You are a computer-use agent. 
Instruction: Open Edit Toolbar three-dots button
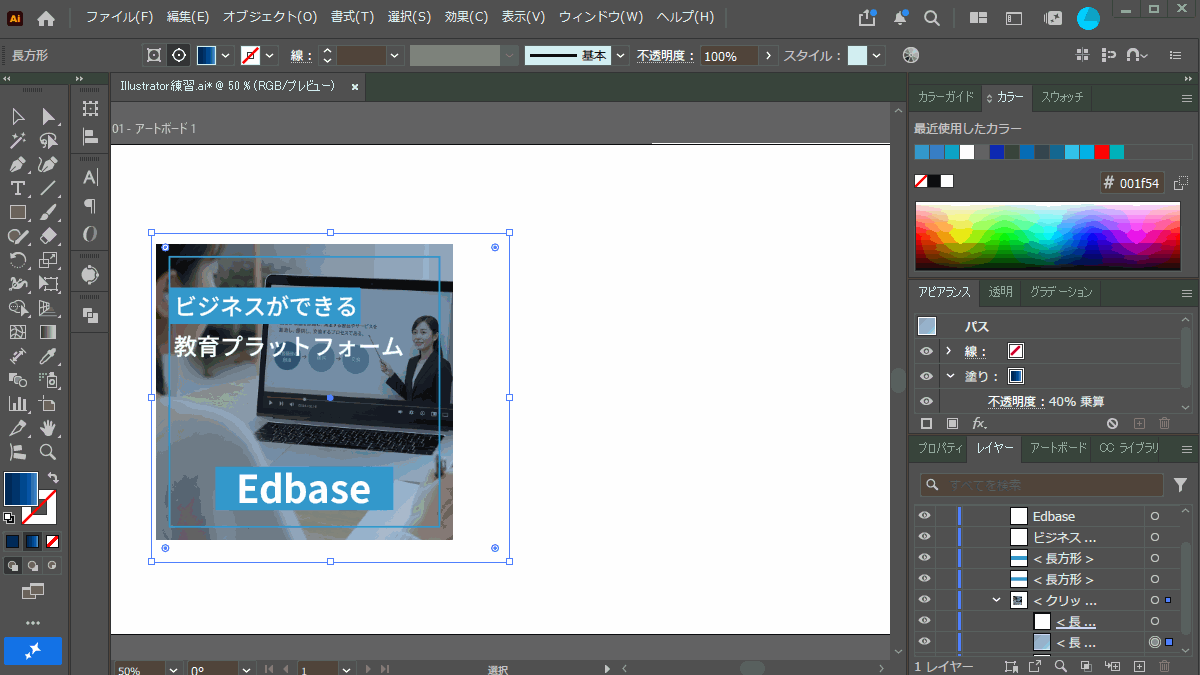pos(33,623)
